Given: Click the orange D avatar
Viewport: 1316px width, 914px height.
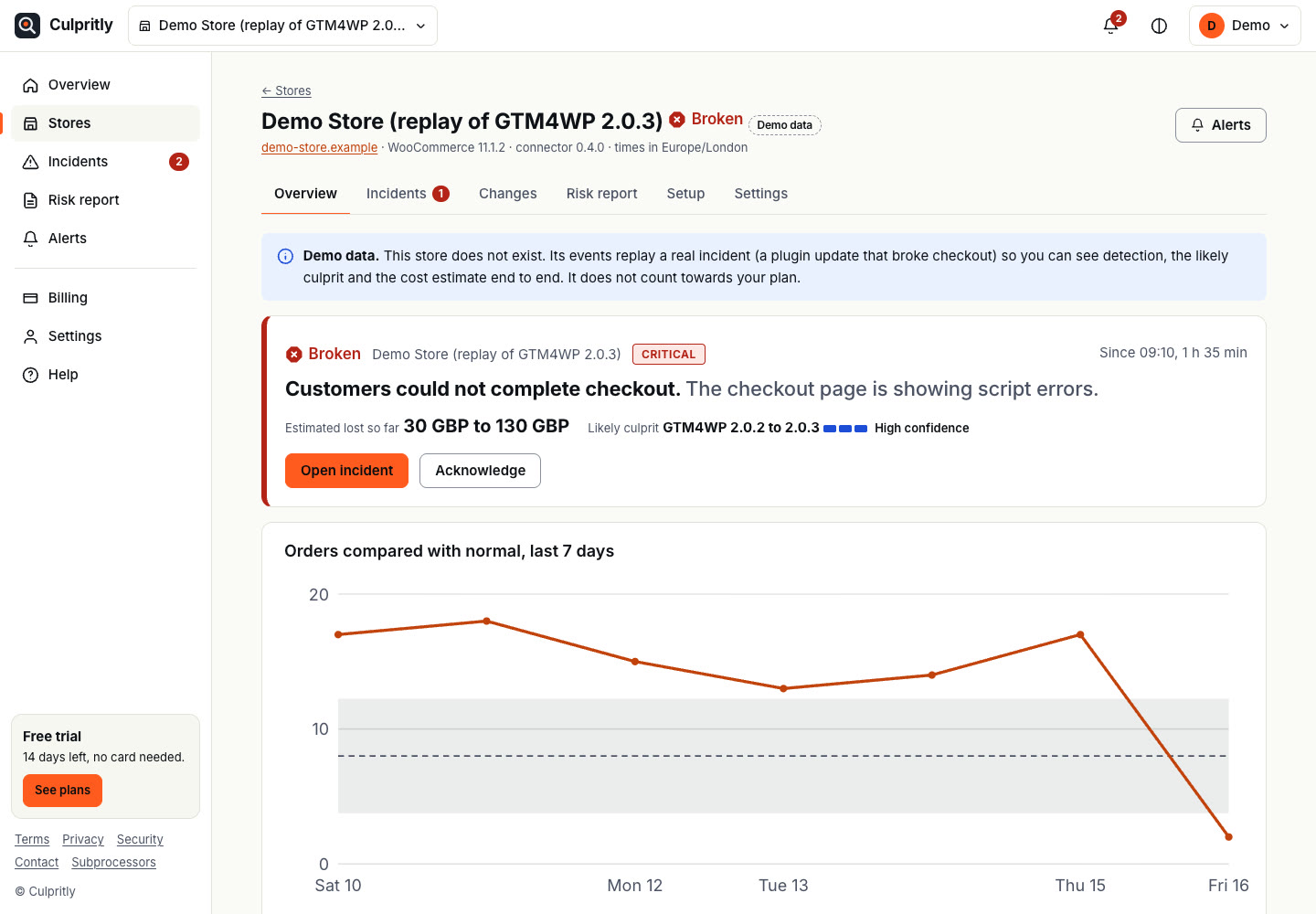Looking at the screenshot, I should coord(1212,26).
